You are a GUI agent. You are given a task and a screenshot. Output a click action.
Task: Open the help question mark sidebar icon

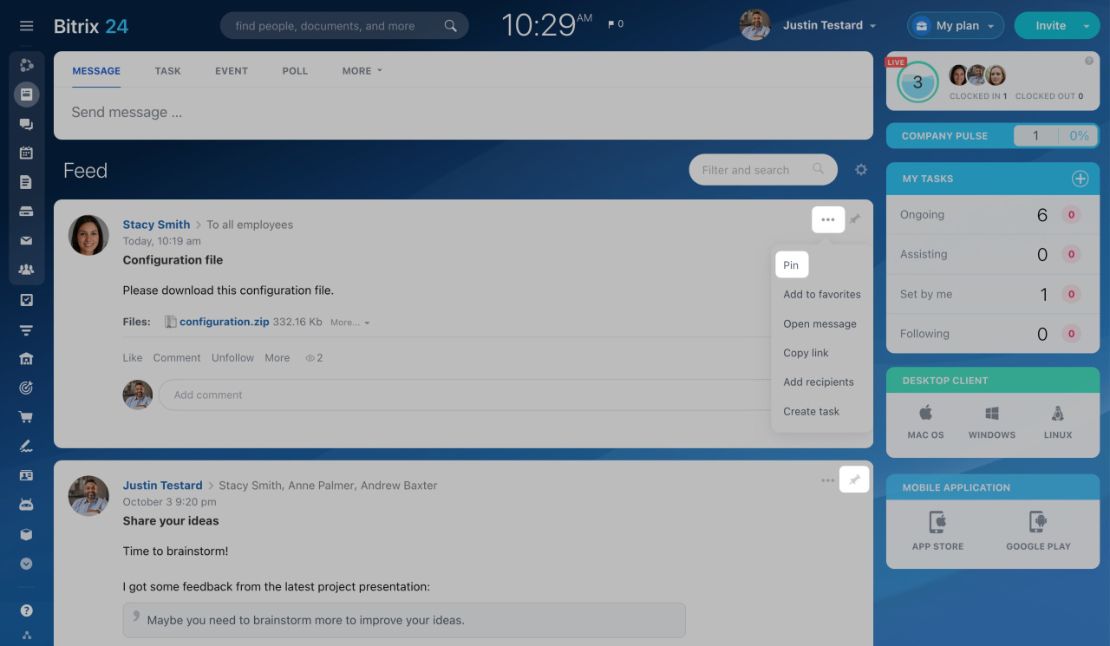[26, 611]
